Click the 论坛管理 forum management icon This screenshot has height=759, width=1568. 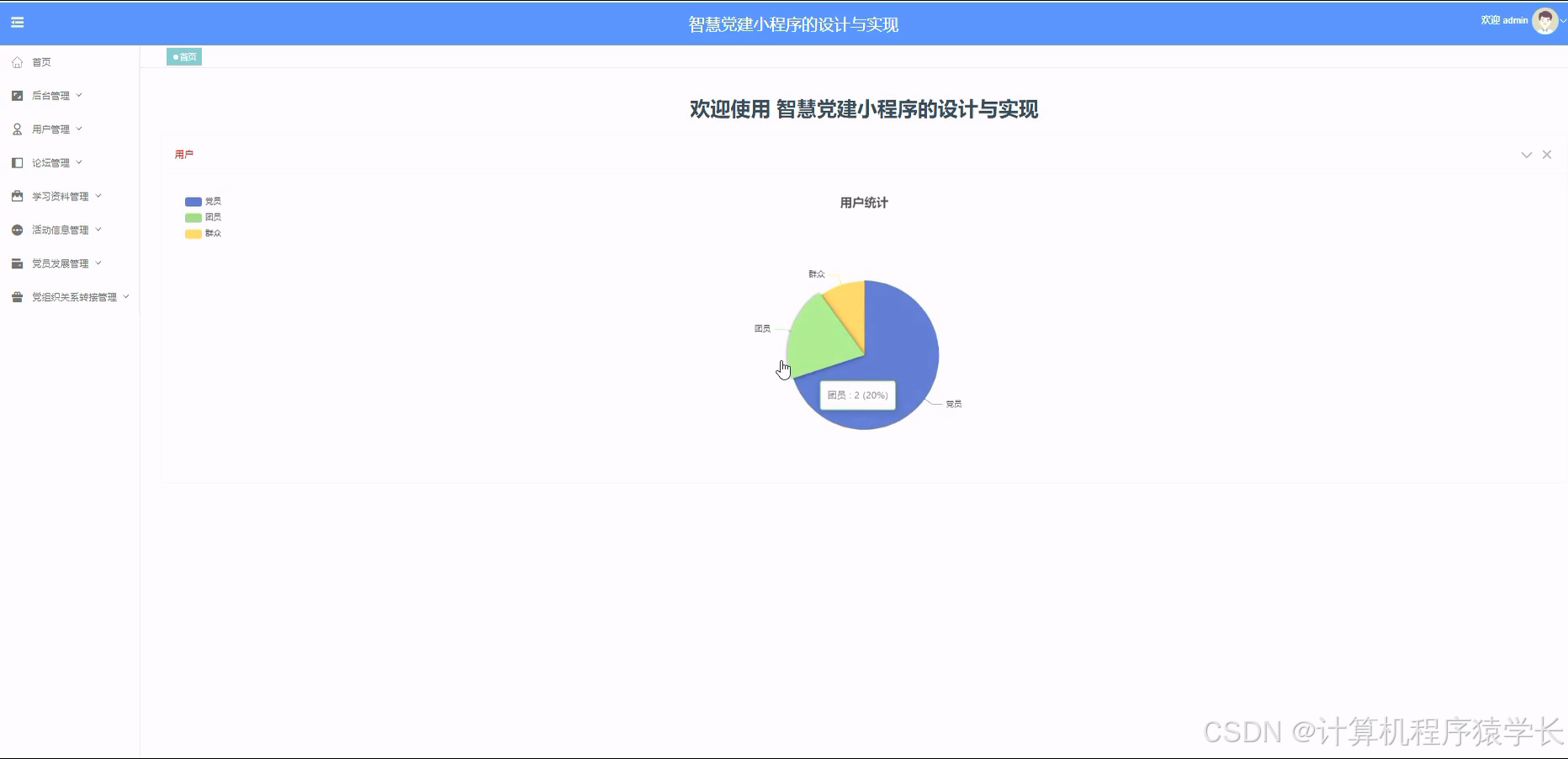pyautogui.click(x=17, y=162)
